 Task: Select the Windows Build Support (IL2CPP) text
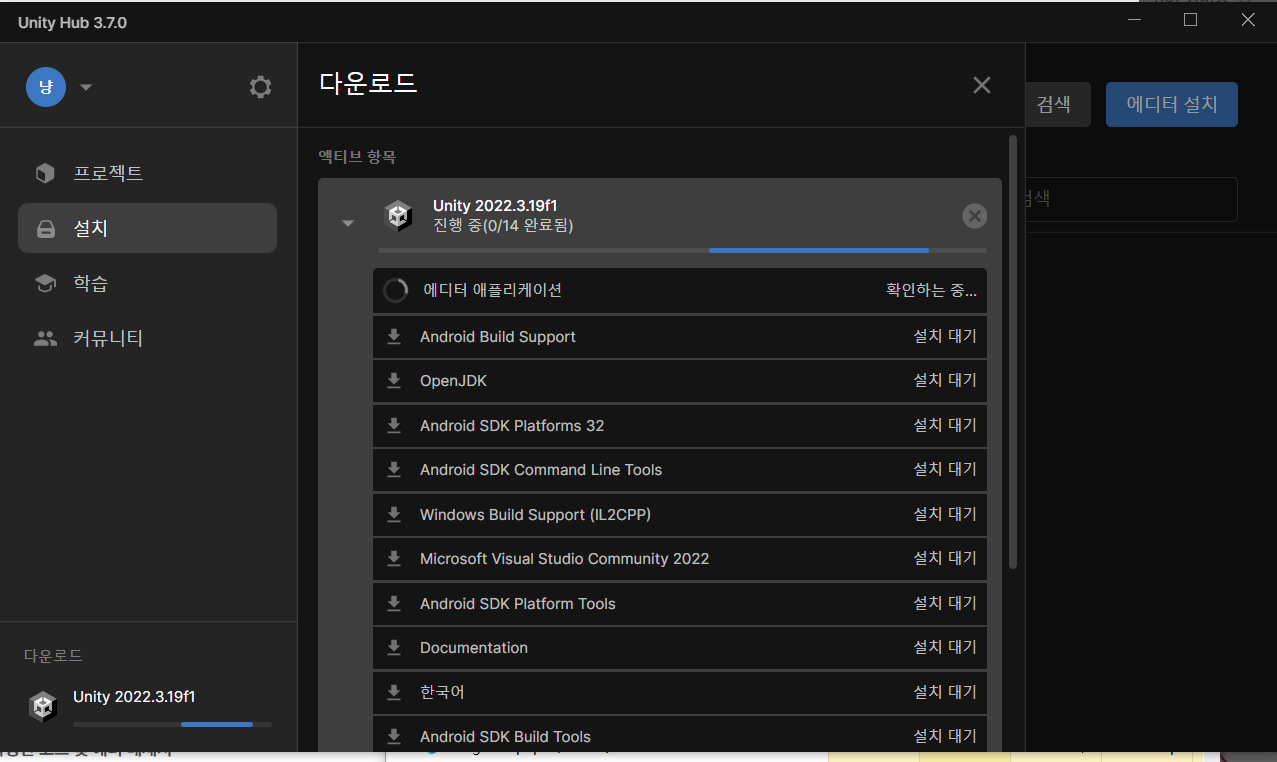pyautogui.click(x=536, y=515)
